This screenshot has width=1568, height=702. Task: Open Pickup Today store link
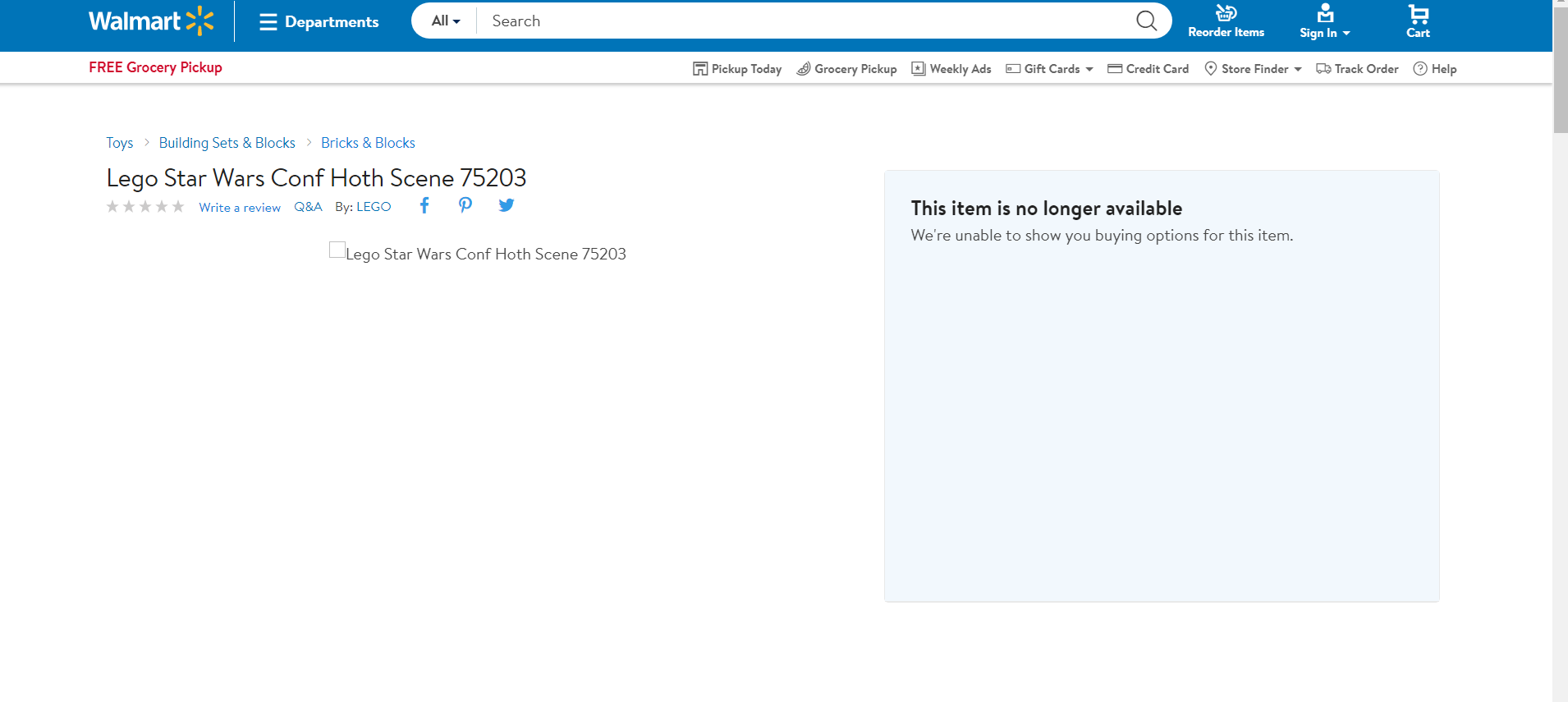737,69
